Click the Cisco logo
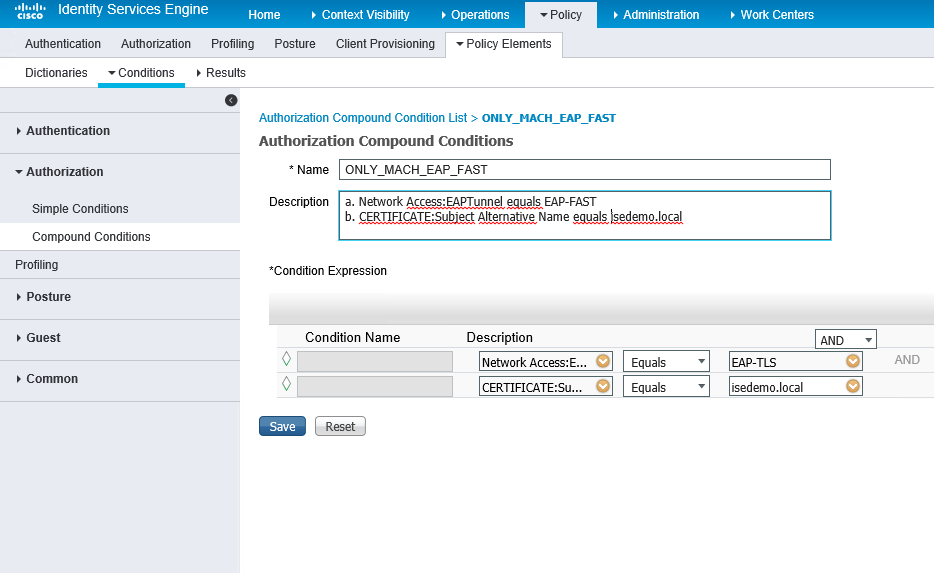This screenshot has width=934, height=573. 30,11
